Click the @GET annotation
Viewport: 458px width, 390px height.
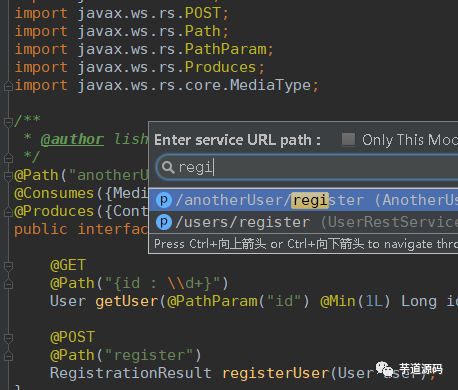coord(68,265)
